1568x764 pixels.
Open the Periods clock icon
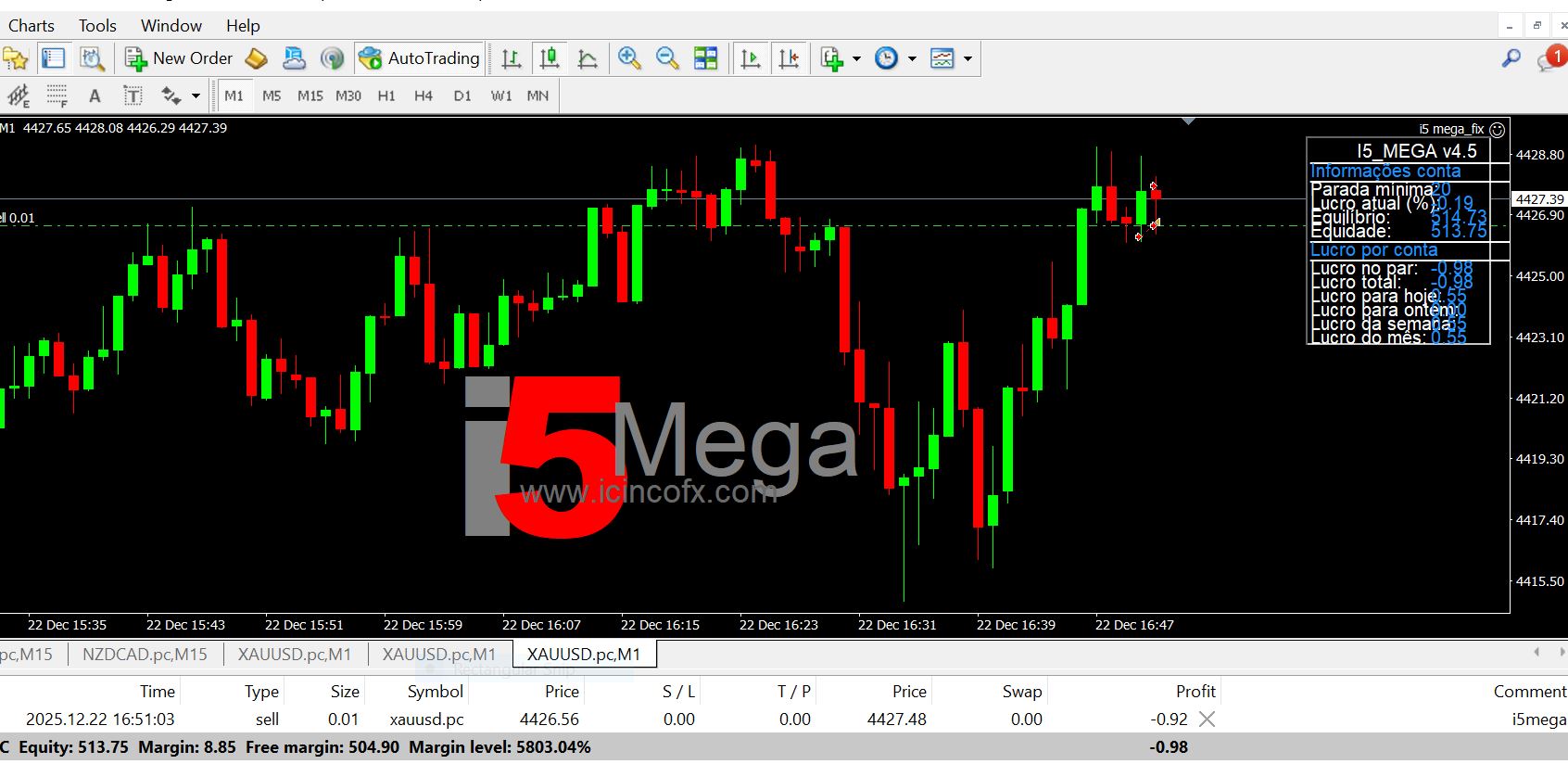[x=887, y=58]
